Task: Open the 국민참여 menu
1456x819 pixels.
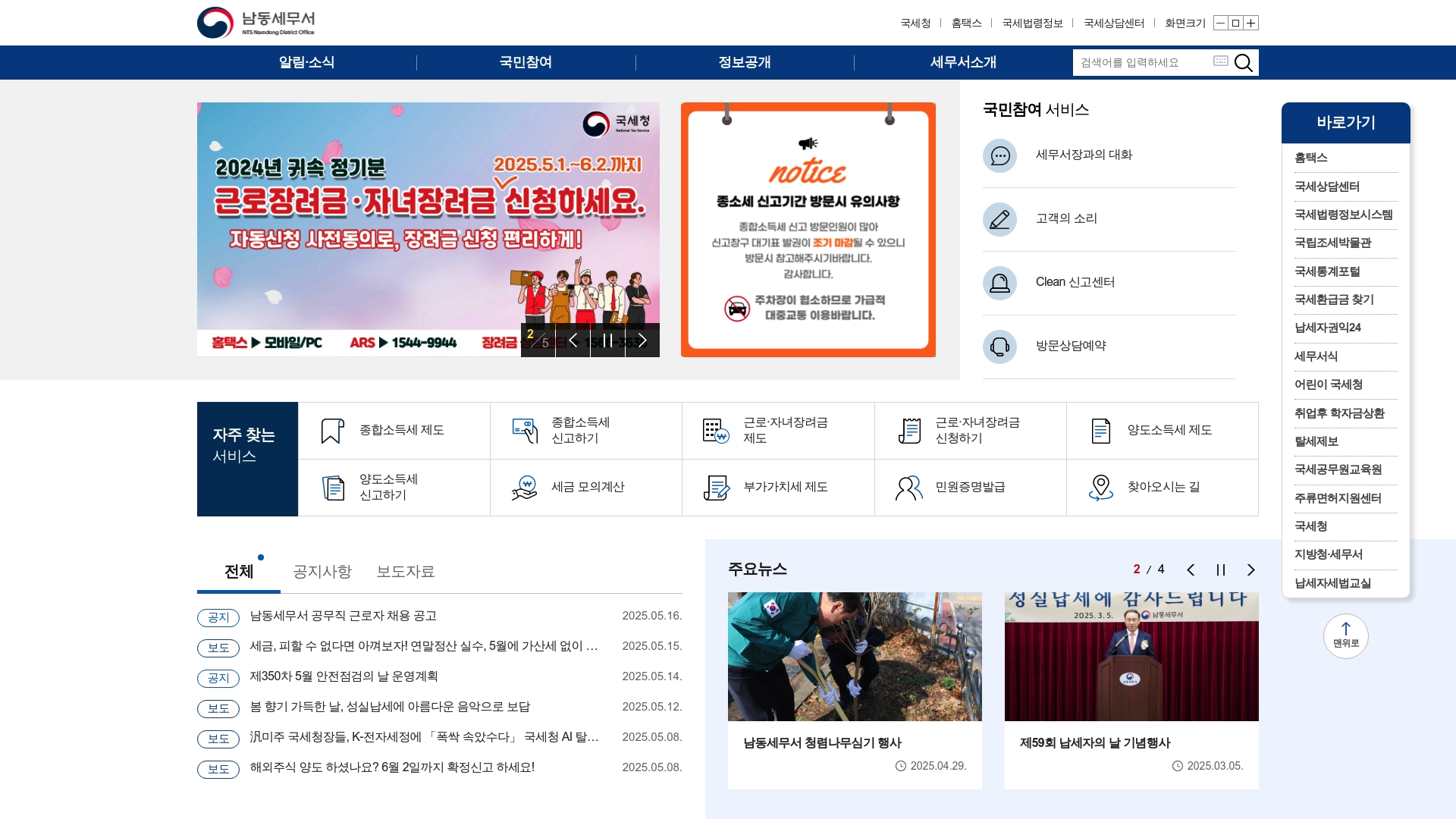Action: click(x=526, y=62)
